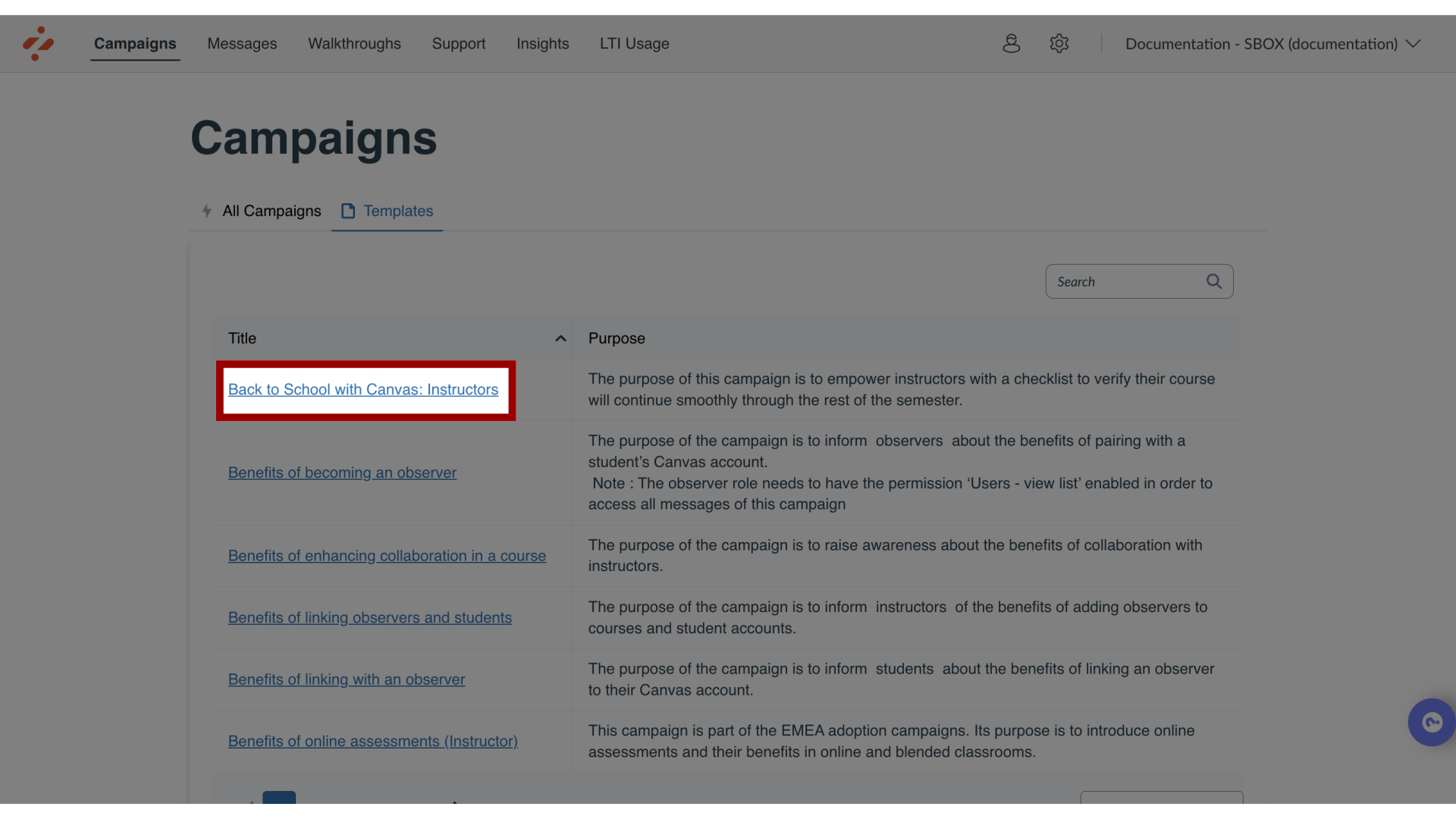The image size is (1456, 819).
Task: Open Benefits of online assessments Instructor
Action: (373, 741)
